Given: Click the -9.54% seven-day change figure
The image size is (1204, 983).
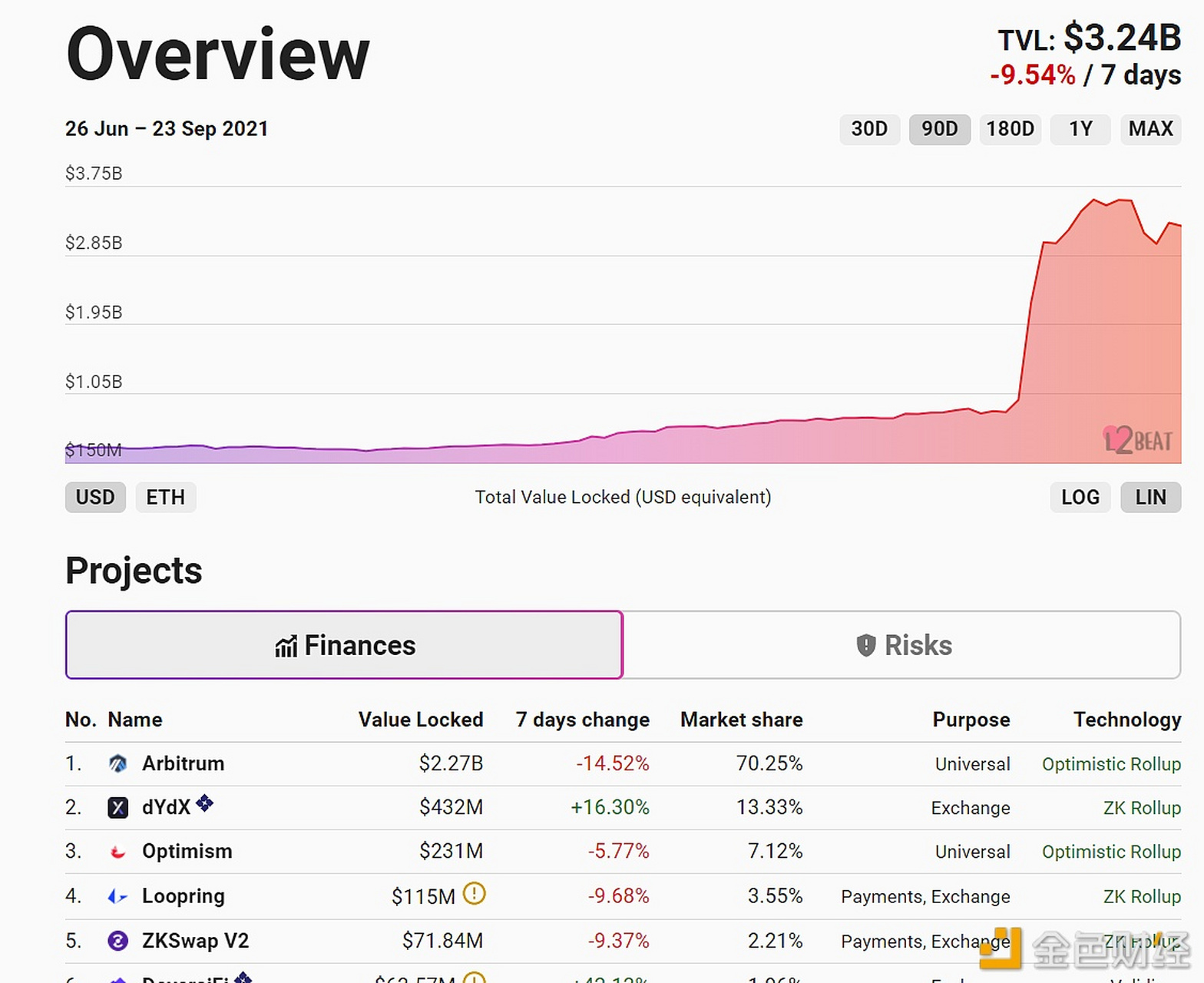Looking at the screenshot, I should [1033, 75].
